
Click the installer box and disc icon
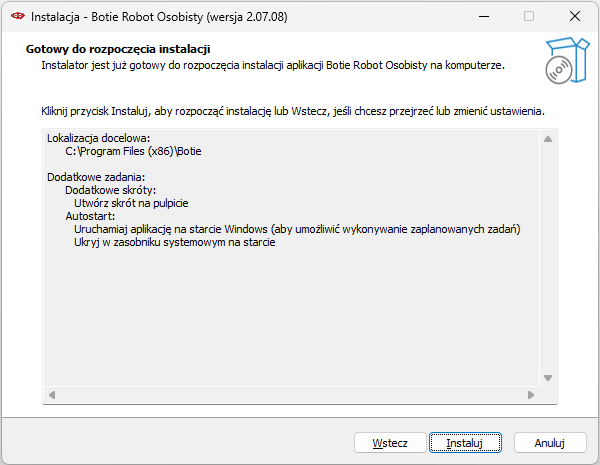click(x=567, y=60)
